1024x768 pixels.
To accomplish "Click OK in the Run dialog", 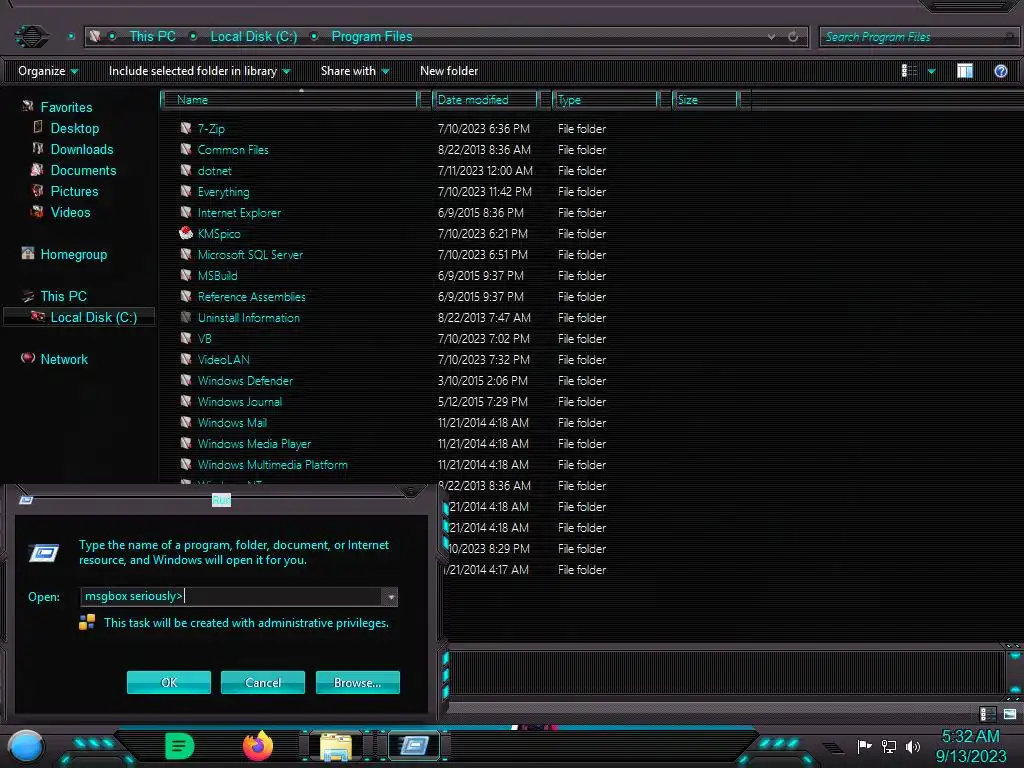I will (168, 682).
